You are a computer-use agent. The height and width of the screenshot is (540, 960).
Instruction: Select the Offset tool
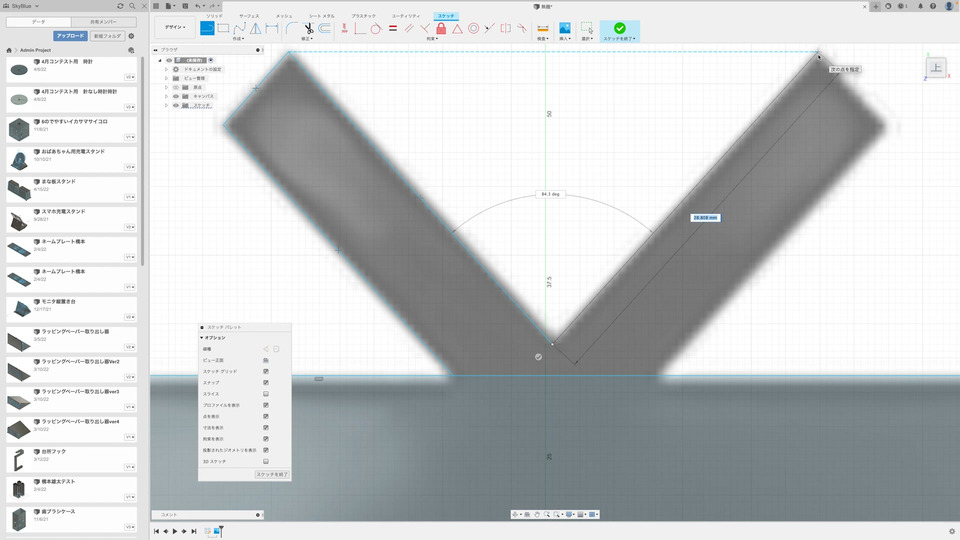(324, 28)
